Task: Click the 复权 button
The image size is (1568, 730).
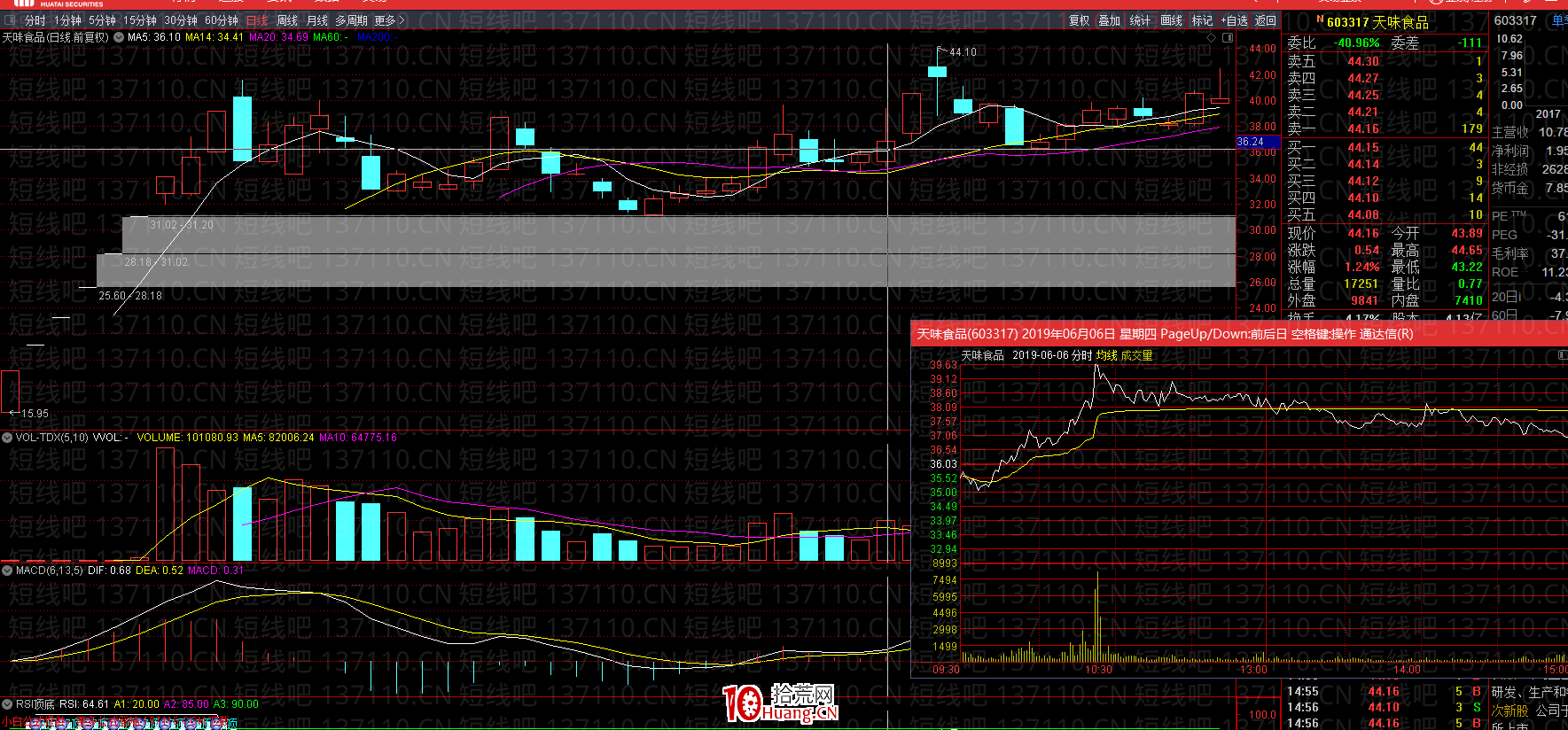Action: 1079,20
